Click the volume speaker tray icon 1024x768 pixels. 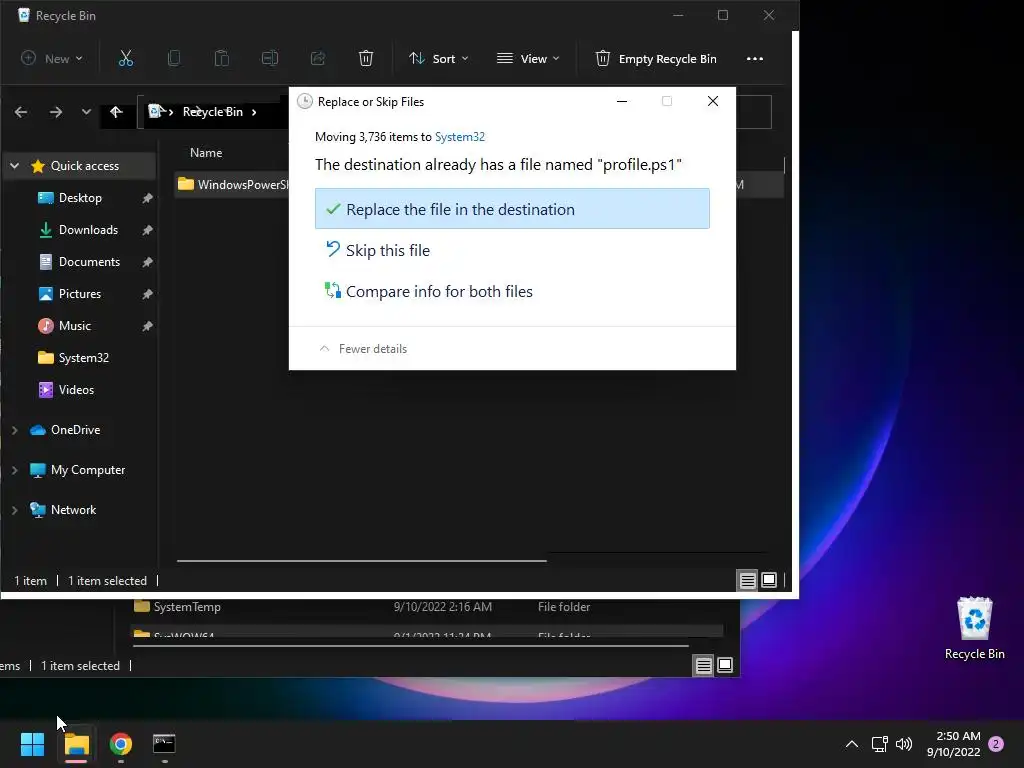point(904,744)
